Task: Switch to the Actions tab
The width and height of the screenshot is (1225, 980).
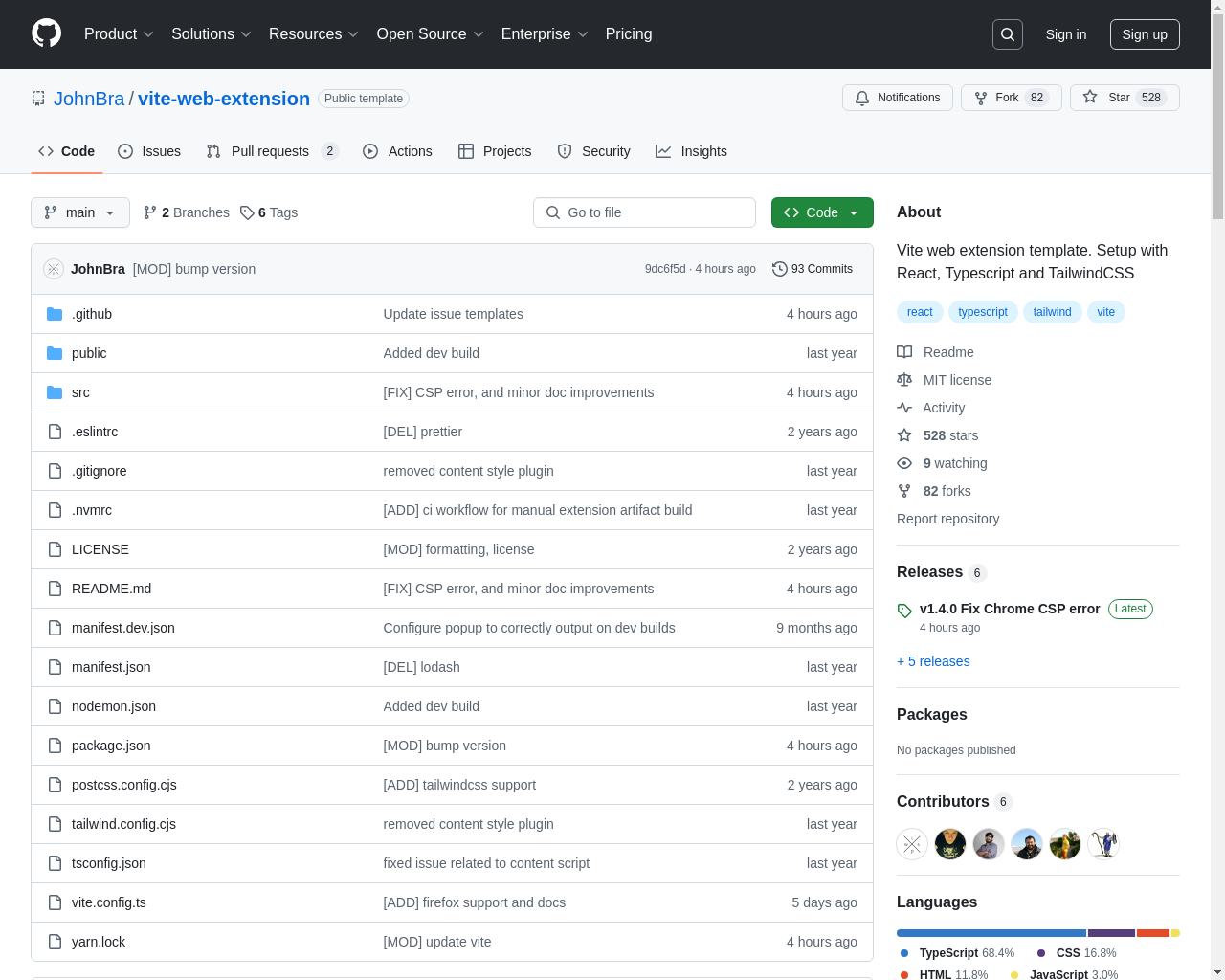Action: point(397,151)
